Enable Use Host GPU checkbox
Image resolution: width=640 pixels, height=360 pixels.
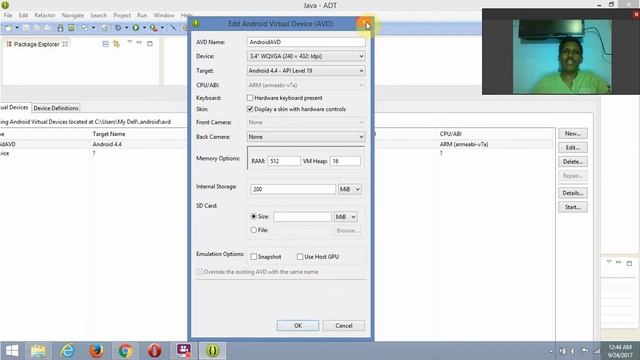click(x=300, y=257)
